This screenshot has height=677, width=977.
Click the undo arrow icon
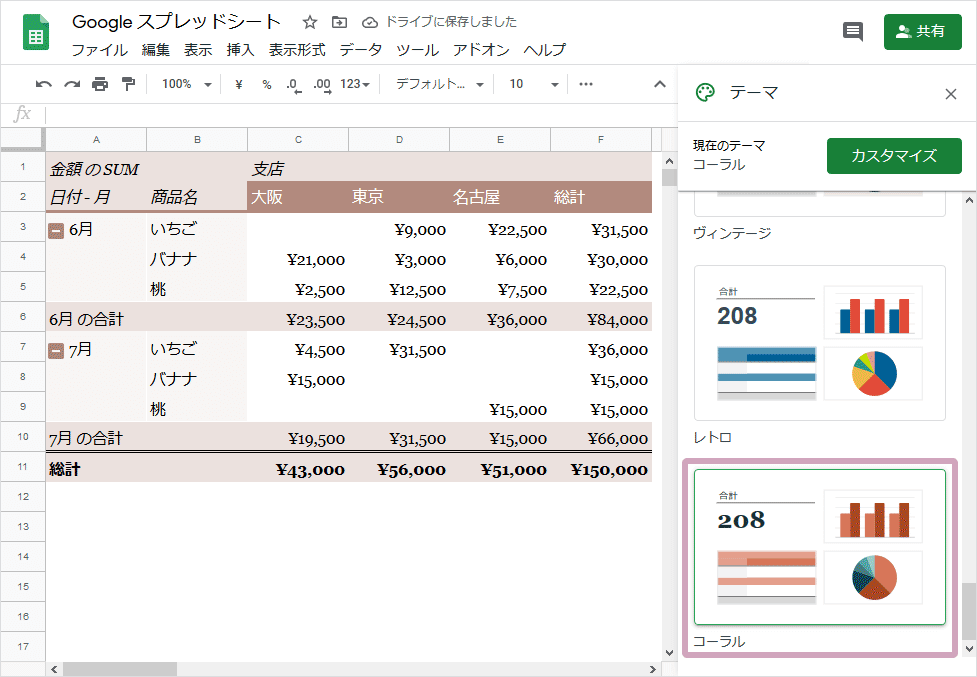click(44, 84)
